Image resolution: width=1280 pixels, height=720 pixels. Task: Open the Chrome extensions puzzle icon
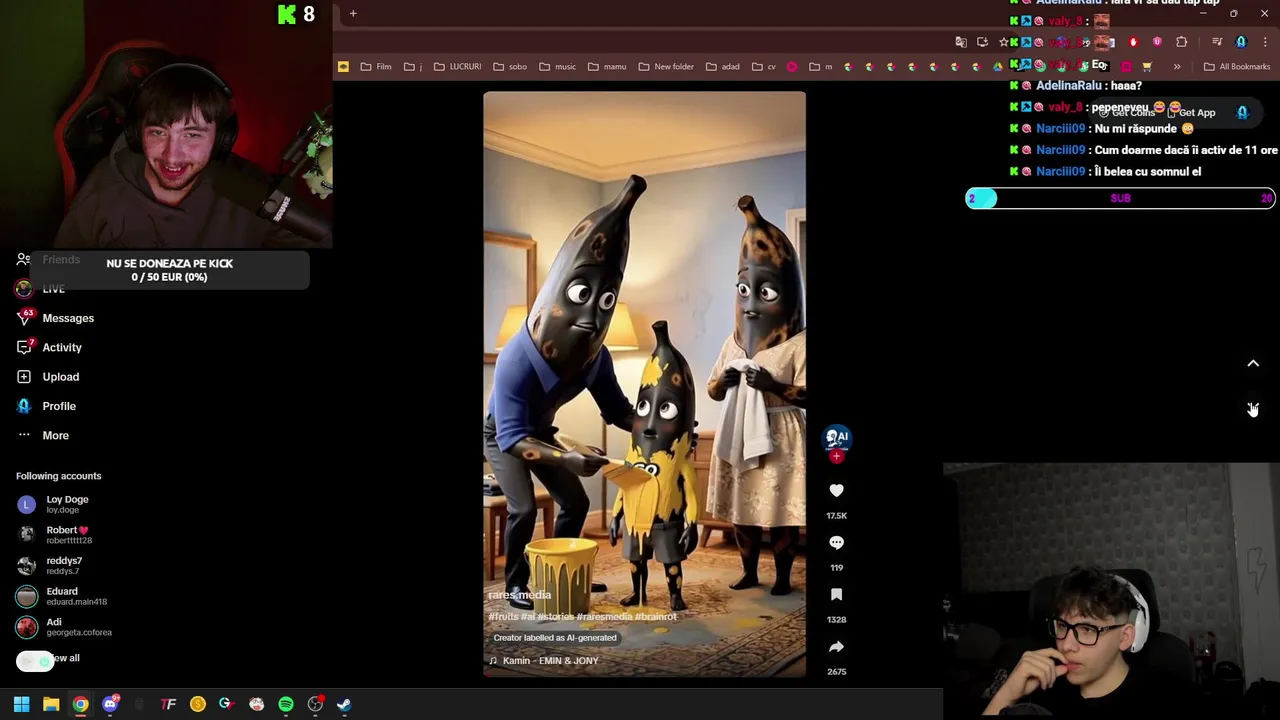(x=1182, y=42)
